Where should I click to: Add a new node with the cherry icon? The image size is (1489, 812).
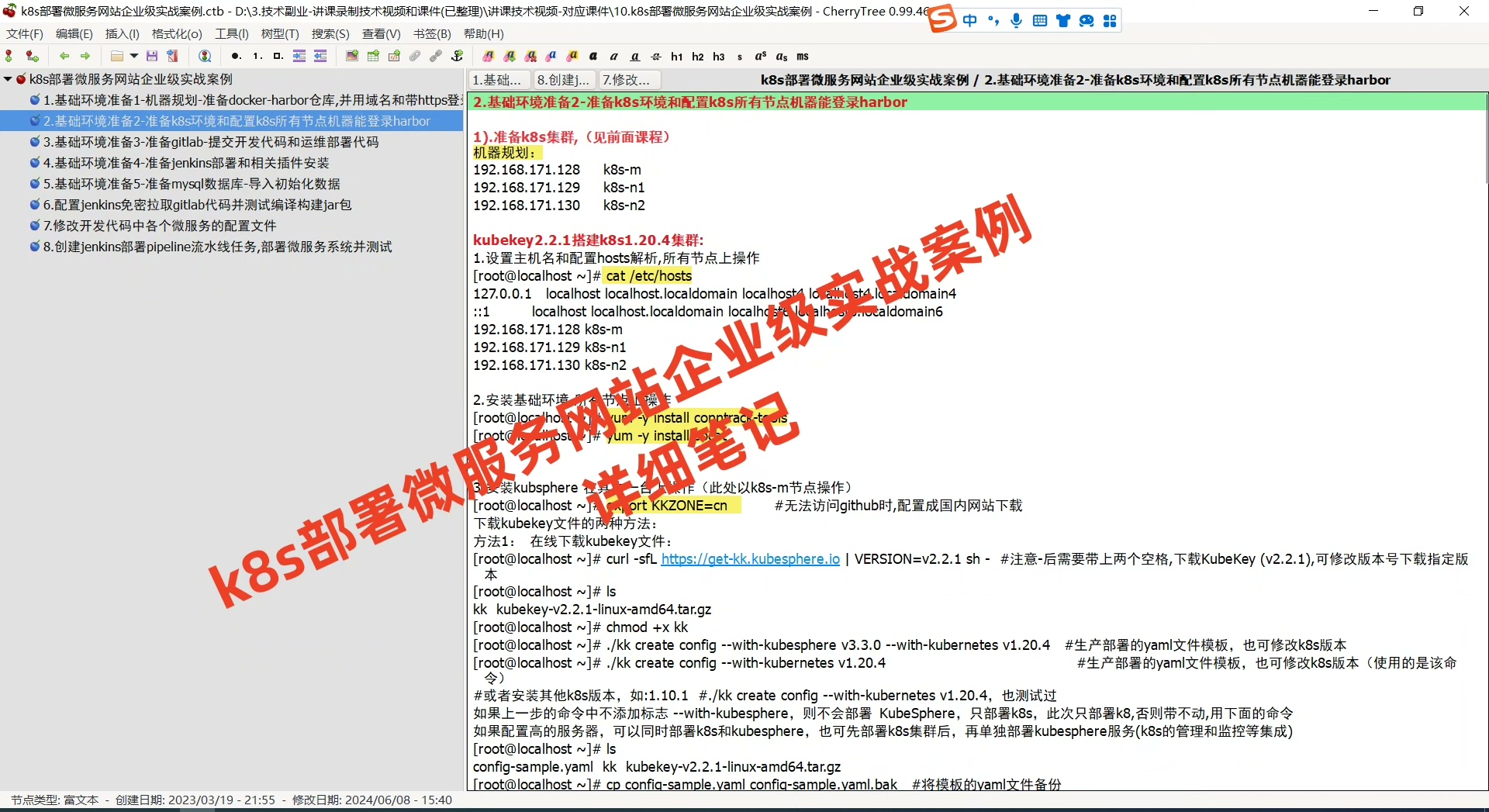(9, 56)
